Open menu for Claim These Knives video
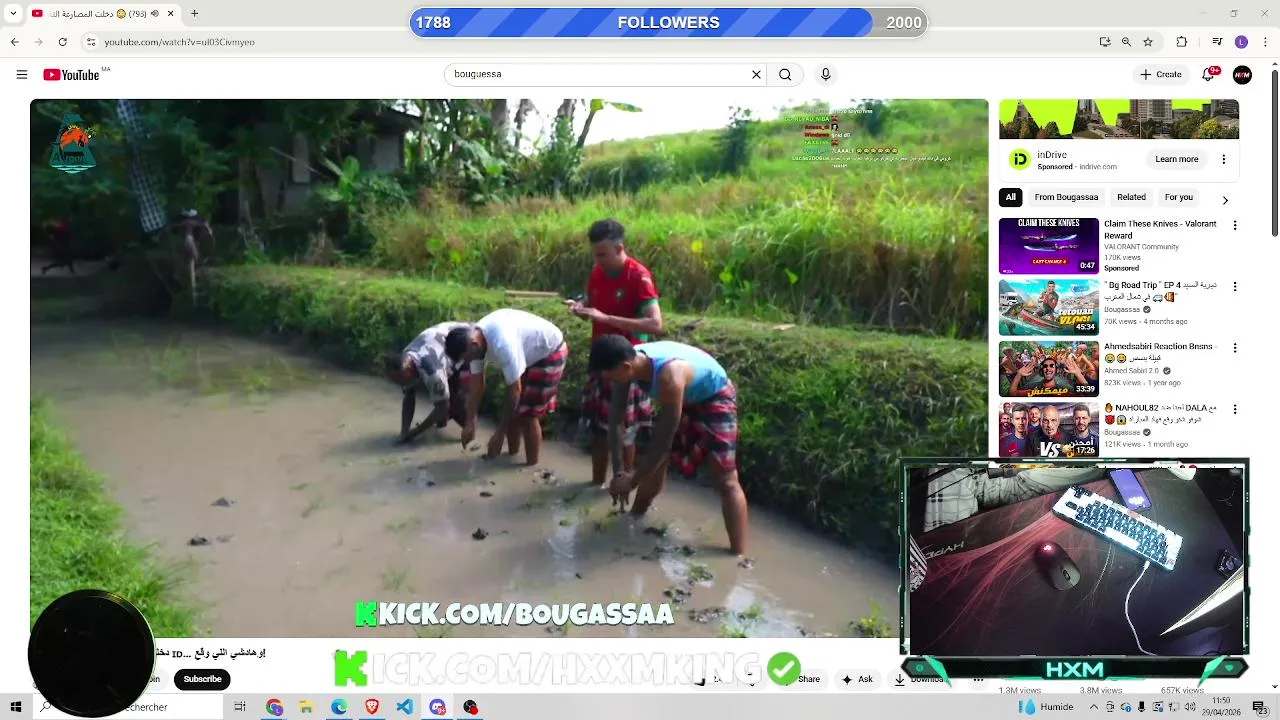Image resolution: width=1280 pixels, height=720 pixels. (1235, 226)
